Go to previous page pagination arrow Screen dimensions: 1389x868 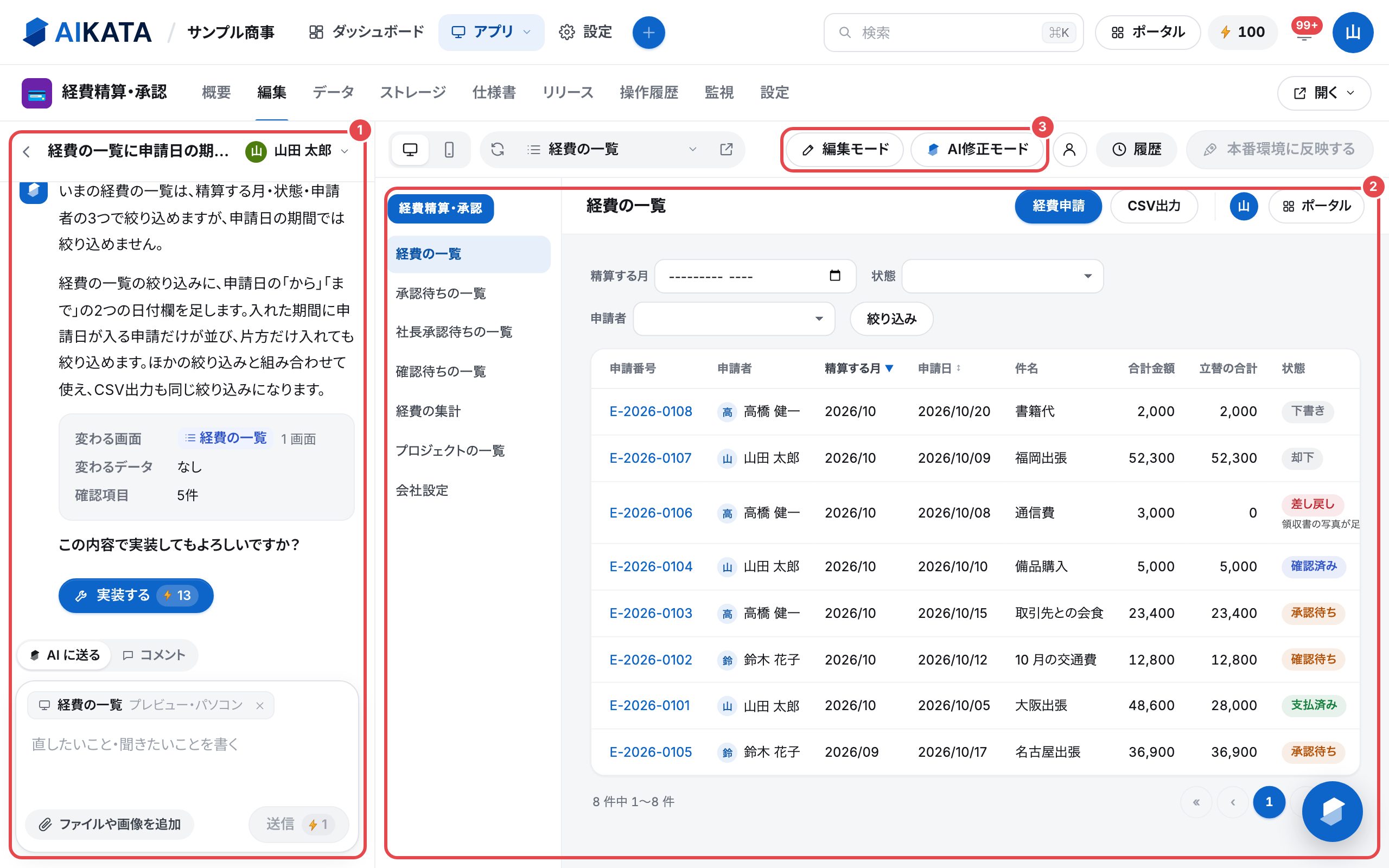tap(1233, 802)
